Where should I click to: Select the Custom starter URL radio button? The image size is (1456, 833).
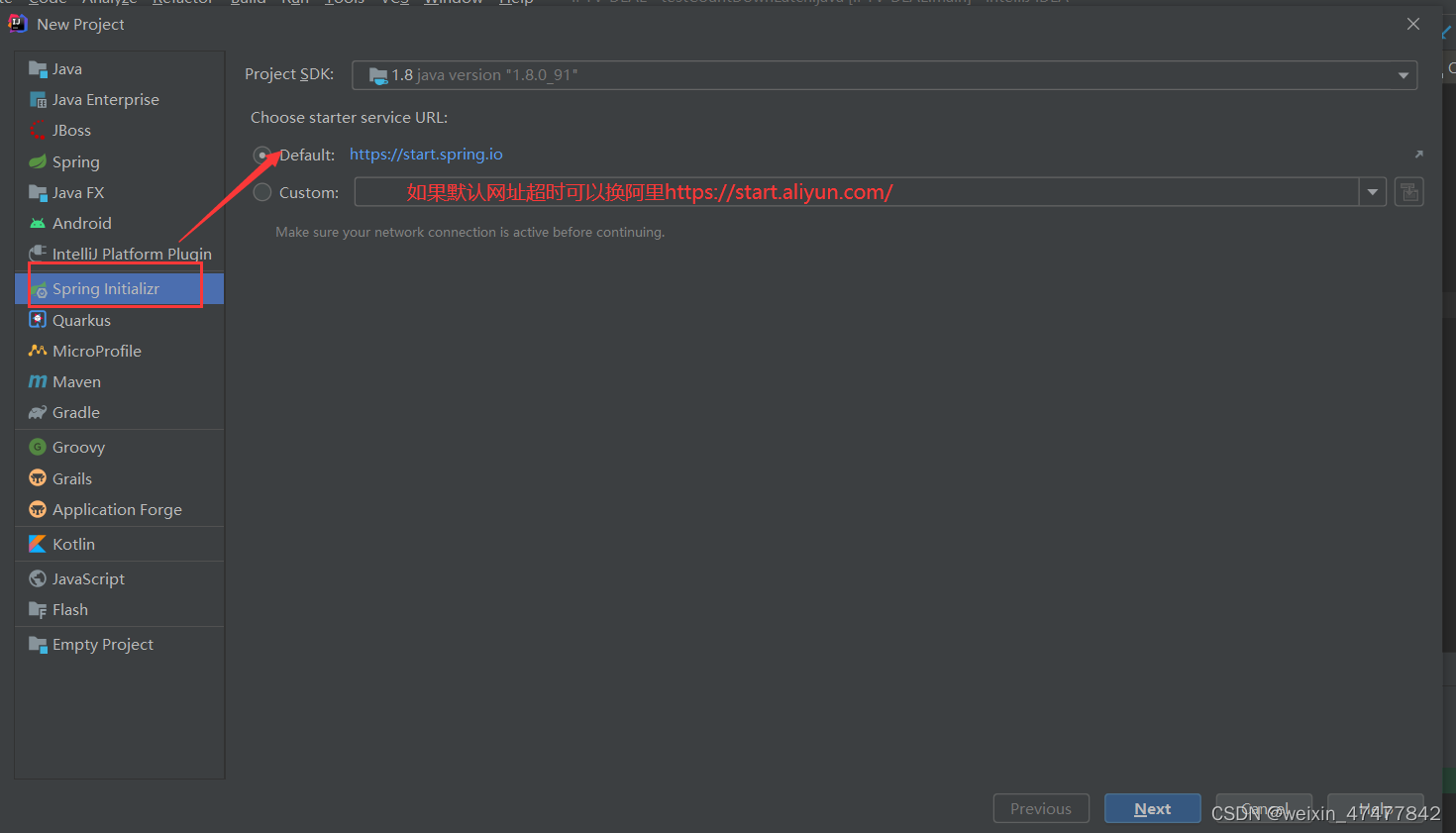[x=262, y=192]
